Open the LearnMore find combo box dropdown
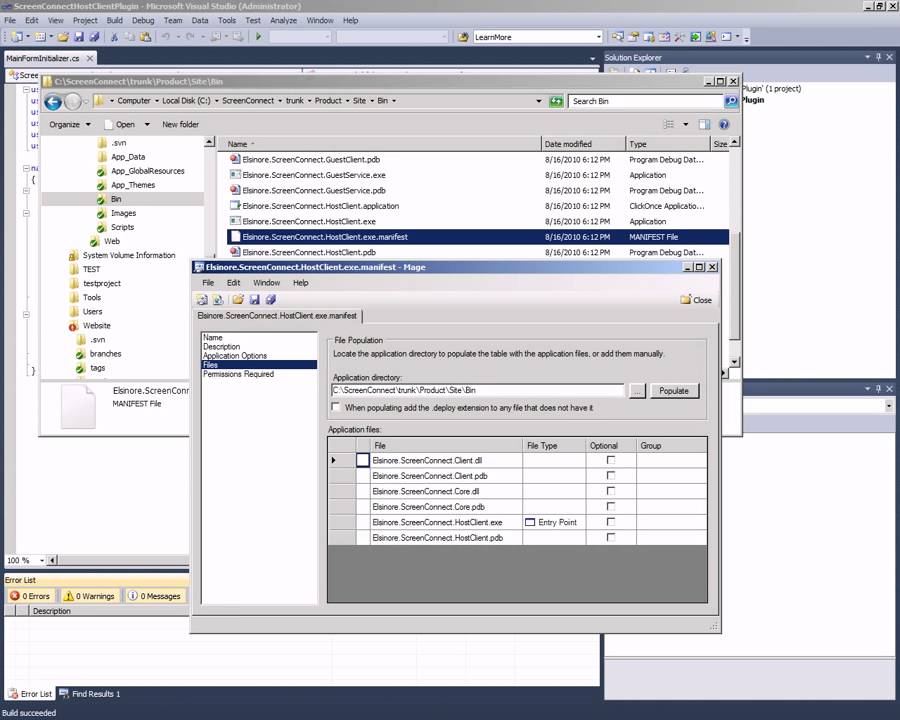This screenshot has width=900, height=720. click(598, 37)
